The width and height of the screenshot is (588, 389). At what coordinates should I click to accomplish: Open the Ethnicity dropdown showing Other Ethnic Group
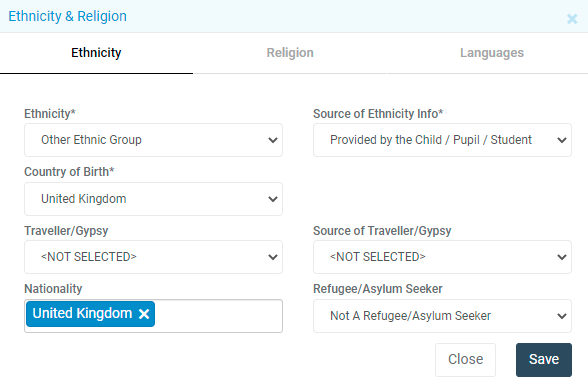coord(153,140)
